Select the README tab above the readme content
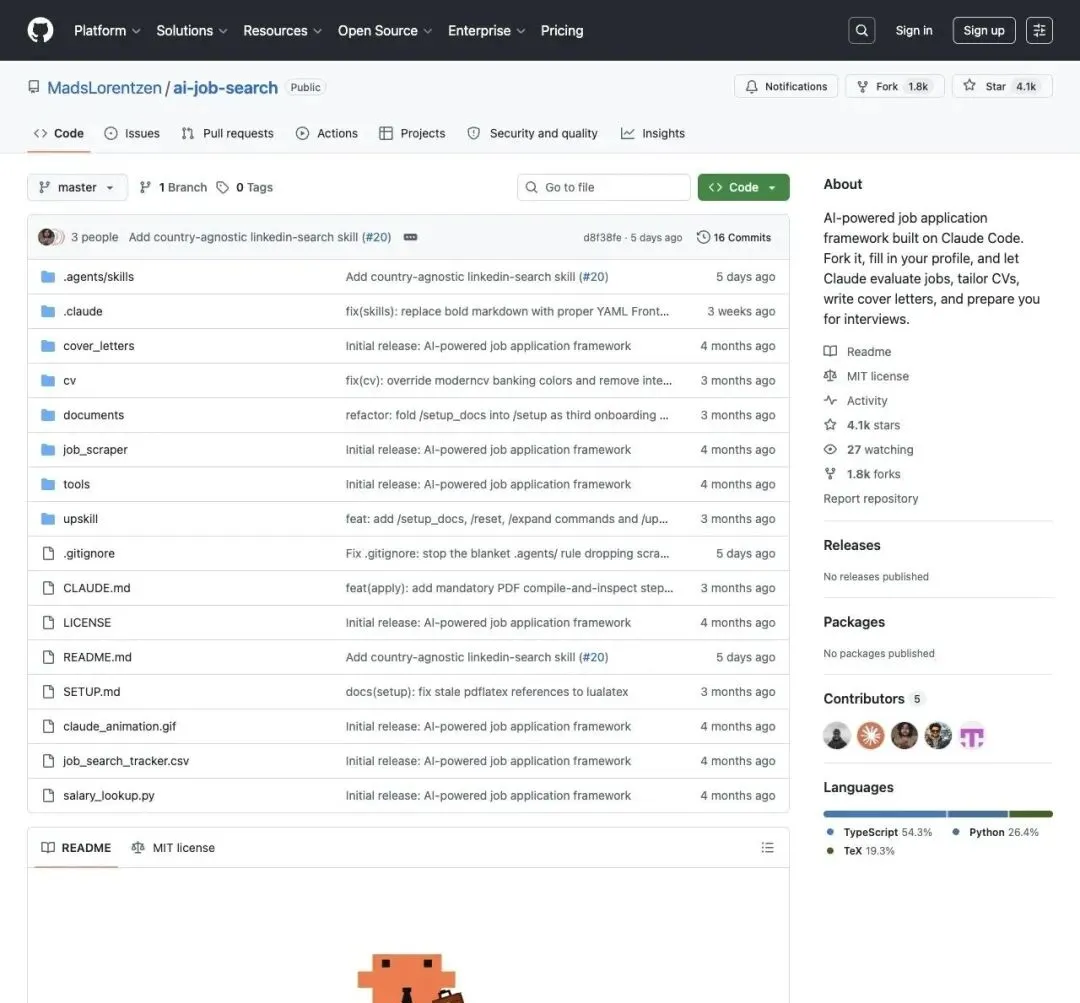This screenshot has width=1080, height=1003. [76, 847]
